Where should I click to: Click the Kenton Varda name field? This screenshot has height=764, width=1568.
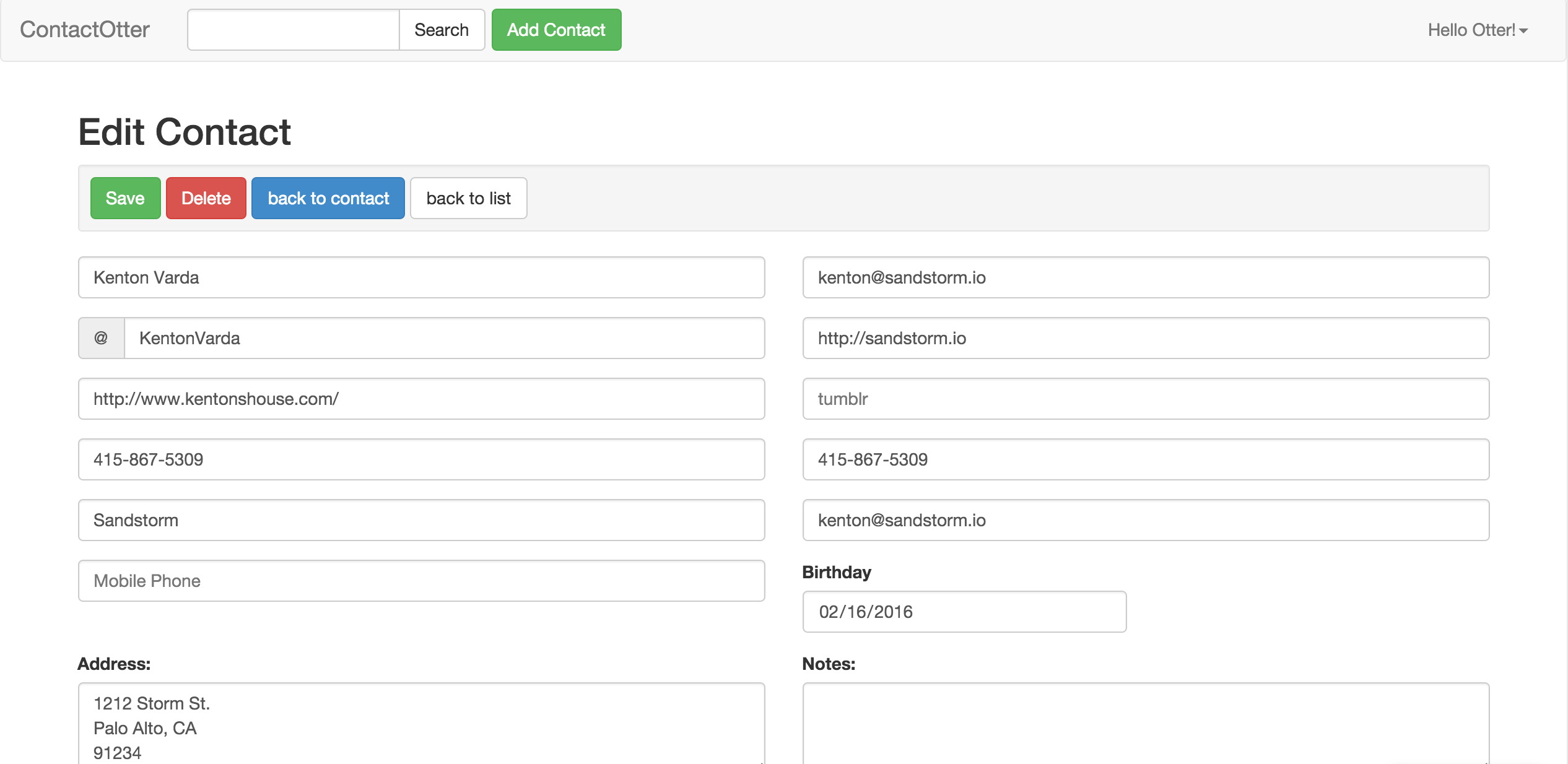[x=422, y=277]
